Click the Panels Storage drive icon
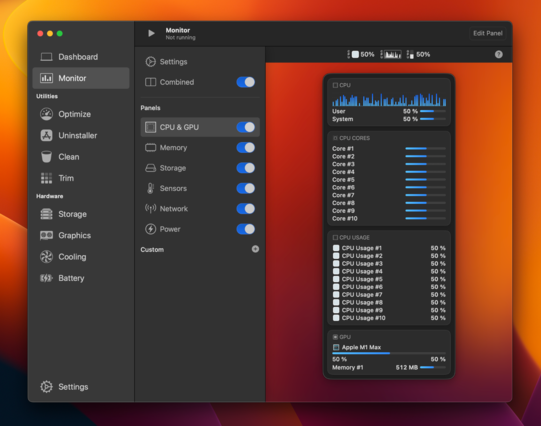This screenshot has height=426, width=541. (150, 168)
